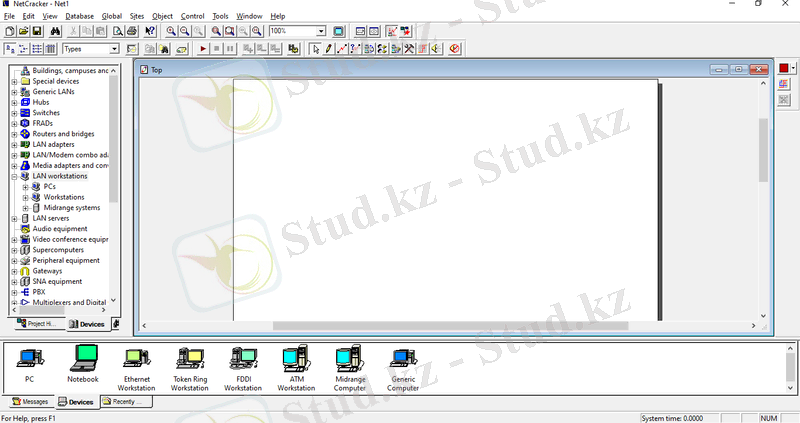Click the context Help arrow icon
The image size is (800, 423).
coord(149,31)
